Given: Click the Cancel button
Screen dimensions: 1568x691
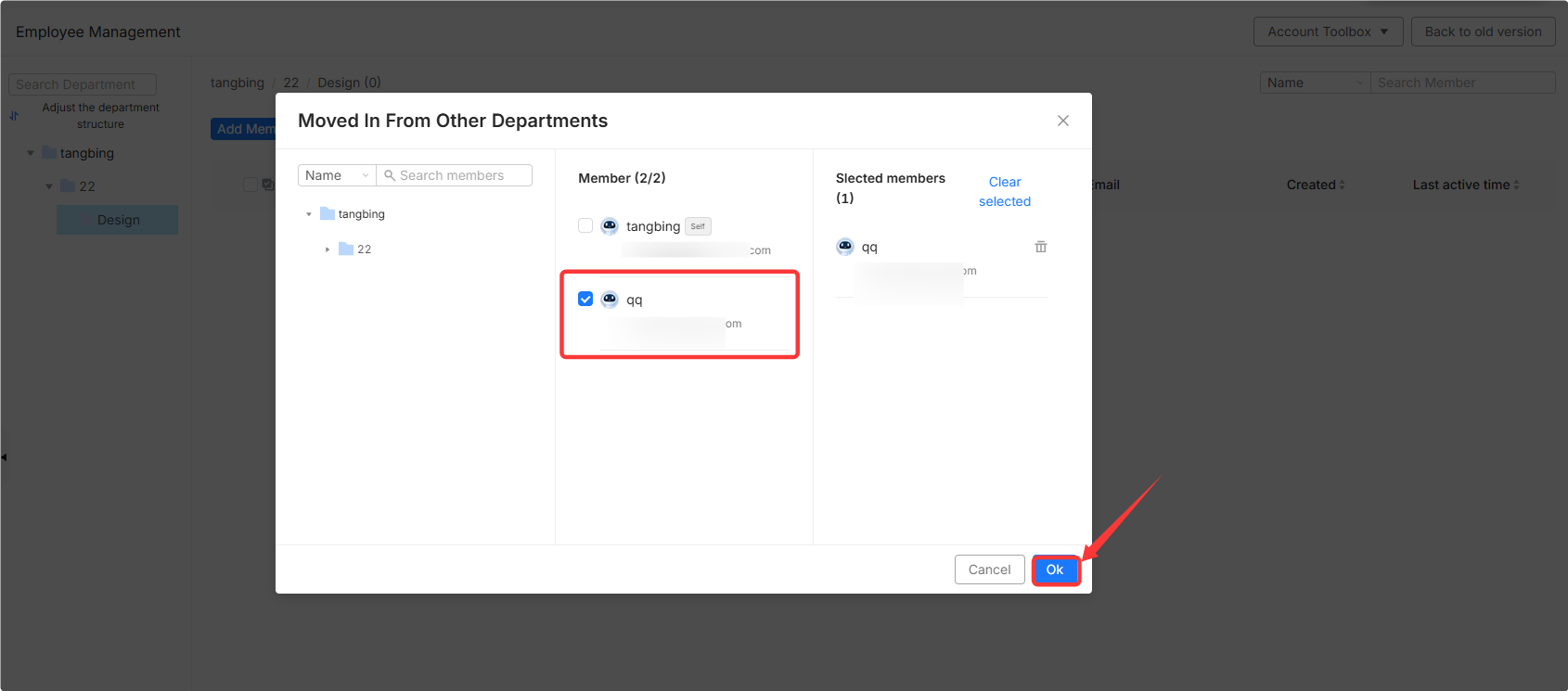Looking at the screenshot, I should click(989, 569).
